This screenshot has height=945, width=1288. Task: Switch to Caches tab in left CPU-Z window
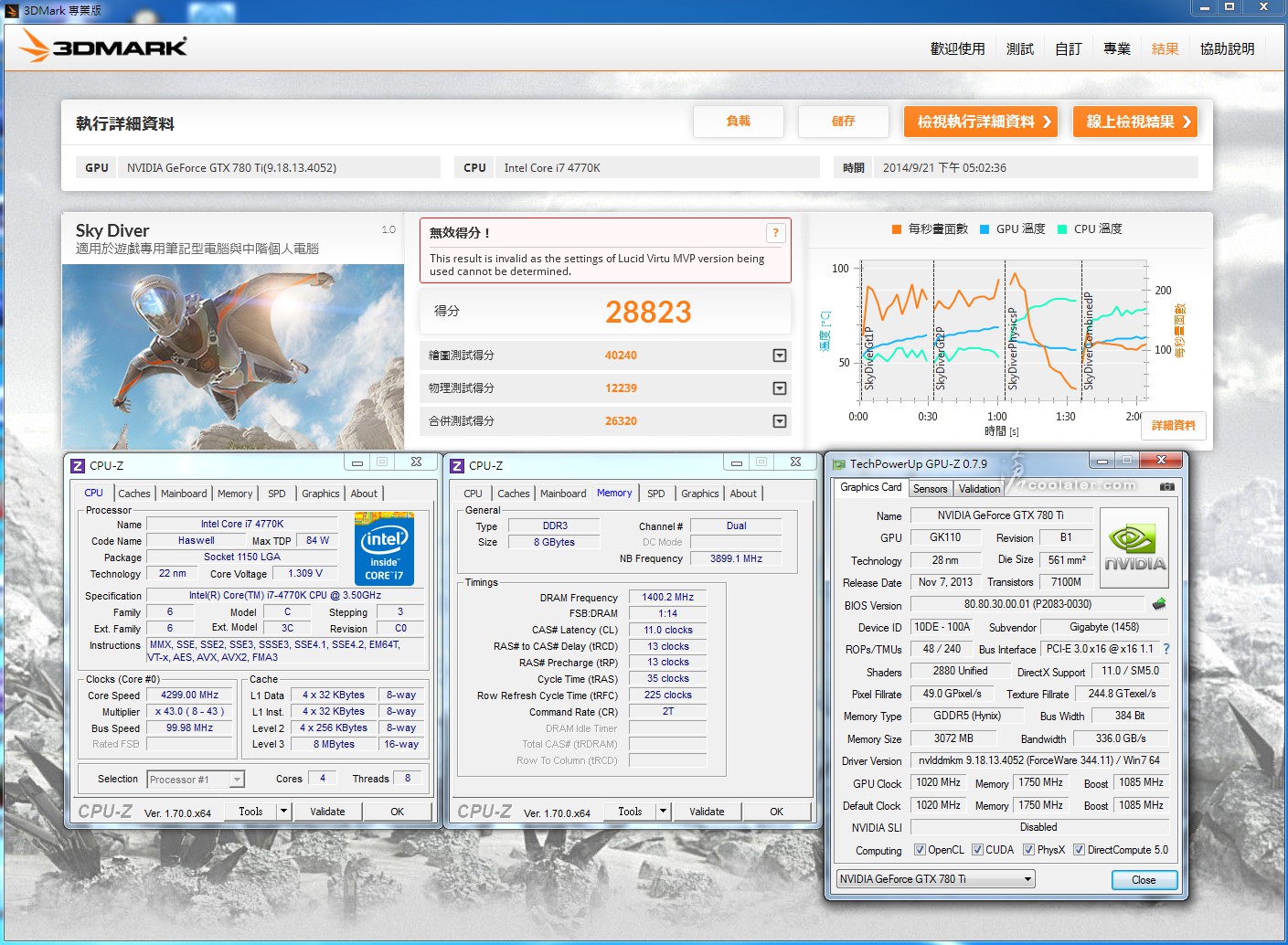pos(134,494)
